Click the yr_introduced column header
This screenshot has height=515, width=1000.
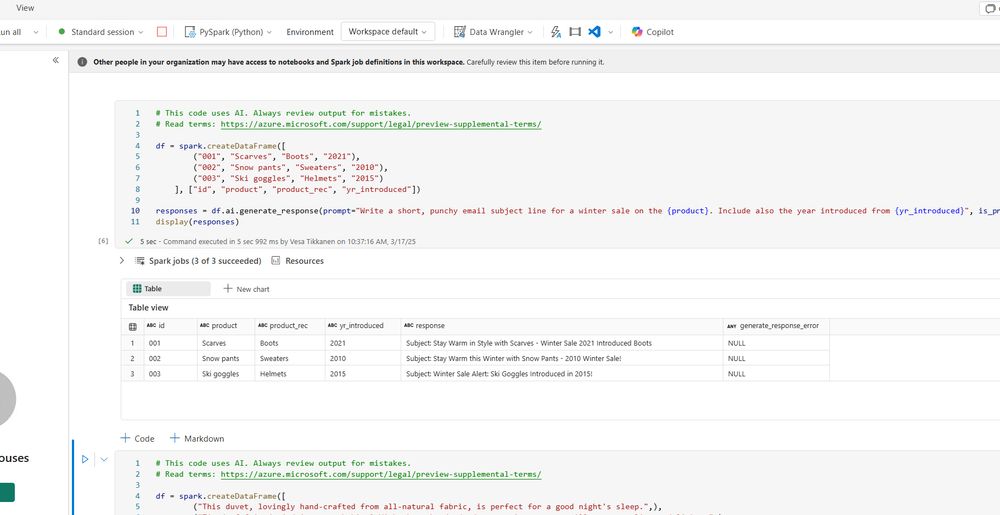pyautogui.click(x=363, y=326)
